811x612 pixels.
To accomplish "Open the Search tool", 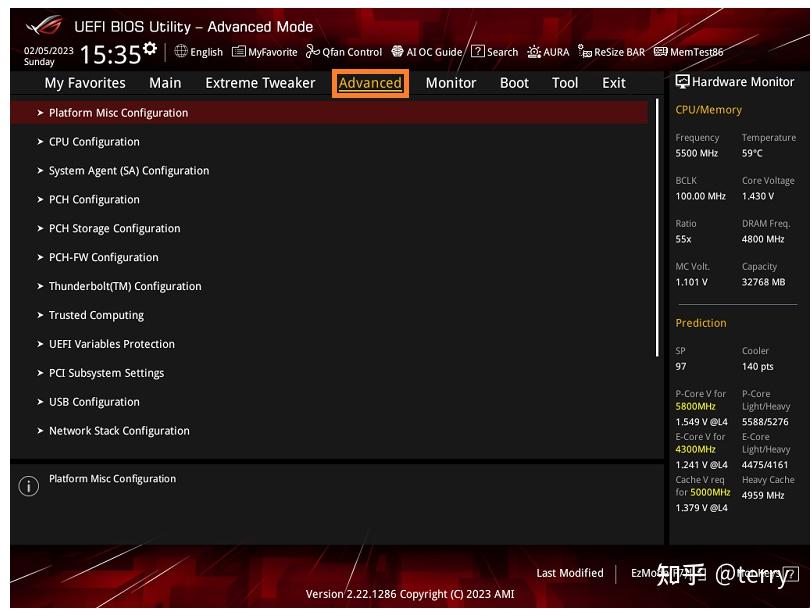I will 495,52.
